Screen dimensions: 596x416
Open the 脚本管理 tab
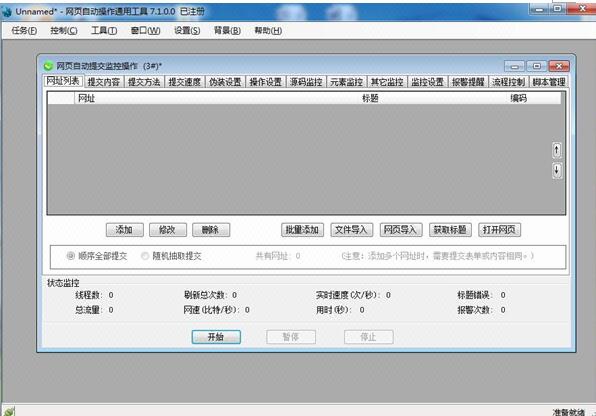click(549, 82)
